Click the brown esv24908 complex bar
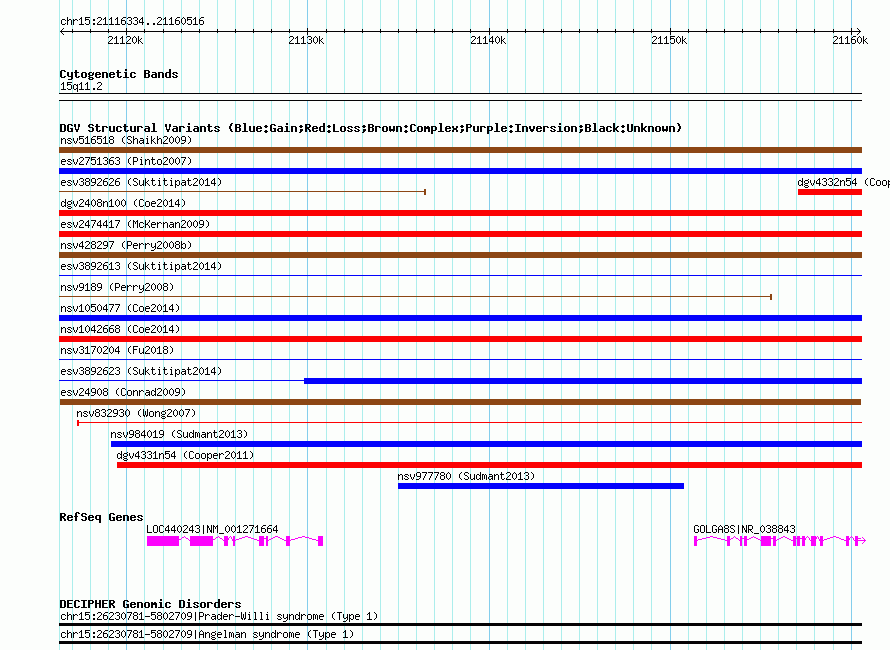Viewport: 890px width, 650px height. (x=460, y=402)
